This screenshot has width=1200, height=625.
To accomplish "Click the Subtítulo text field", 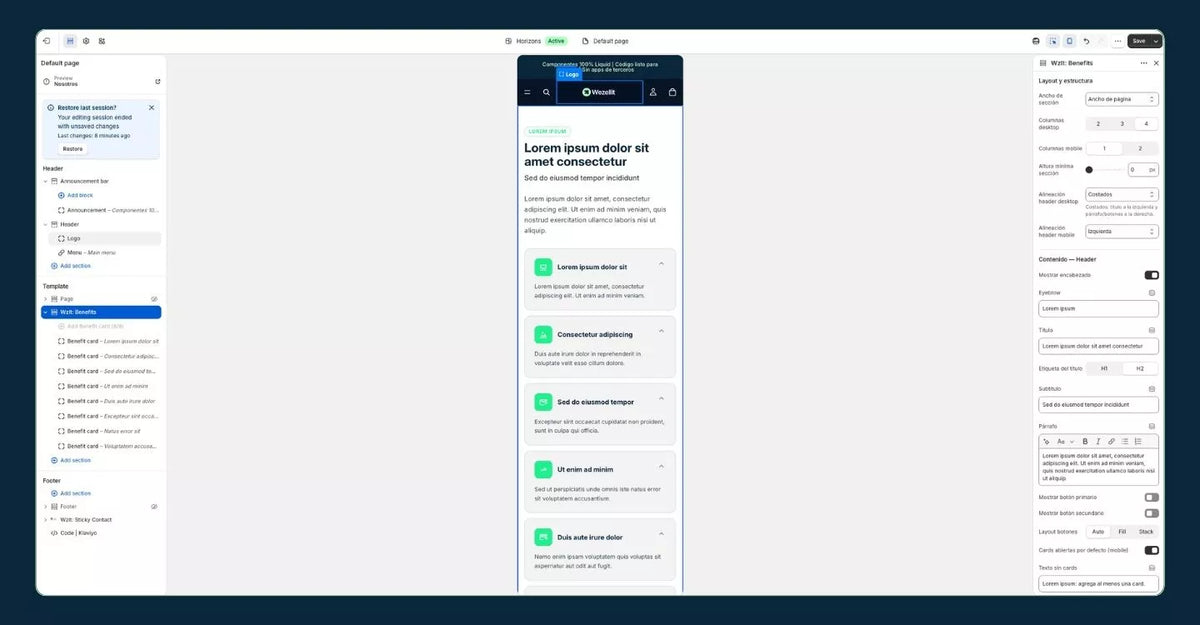I will click(1098, 405).
